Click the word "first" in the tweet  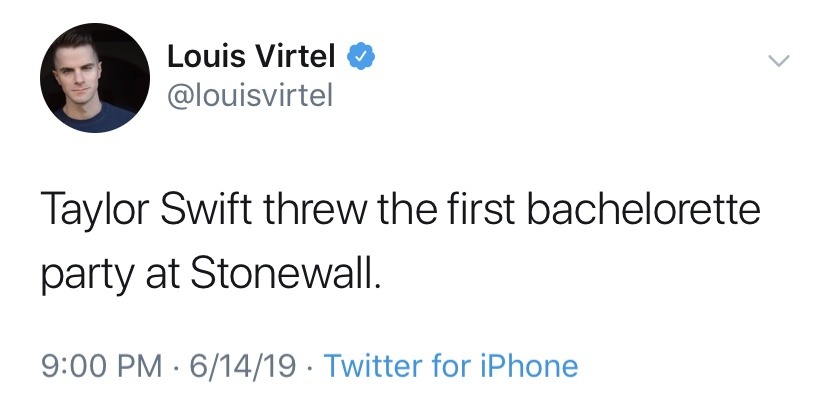(x=479, y=209)
